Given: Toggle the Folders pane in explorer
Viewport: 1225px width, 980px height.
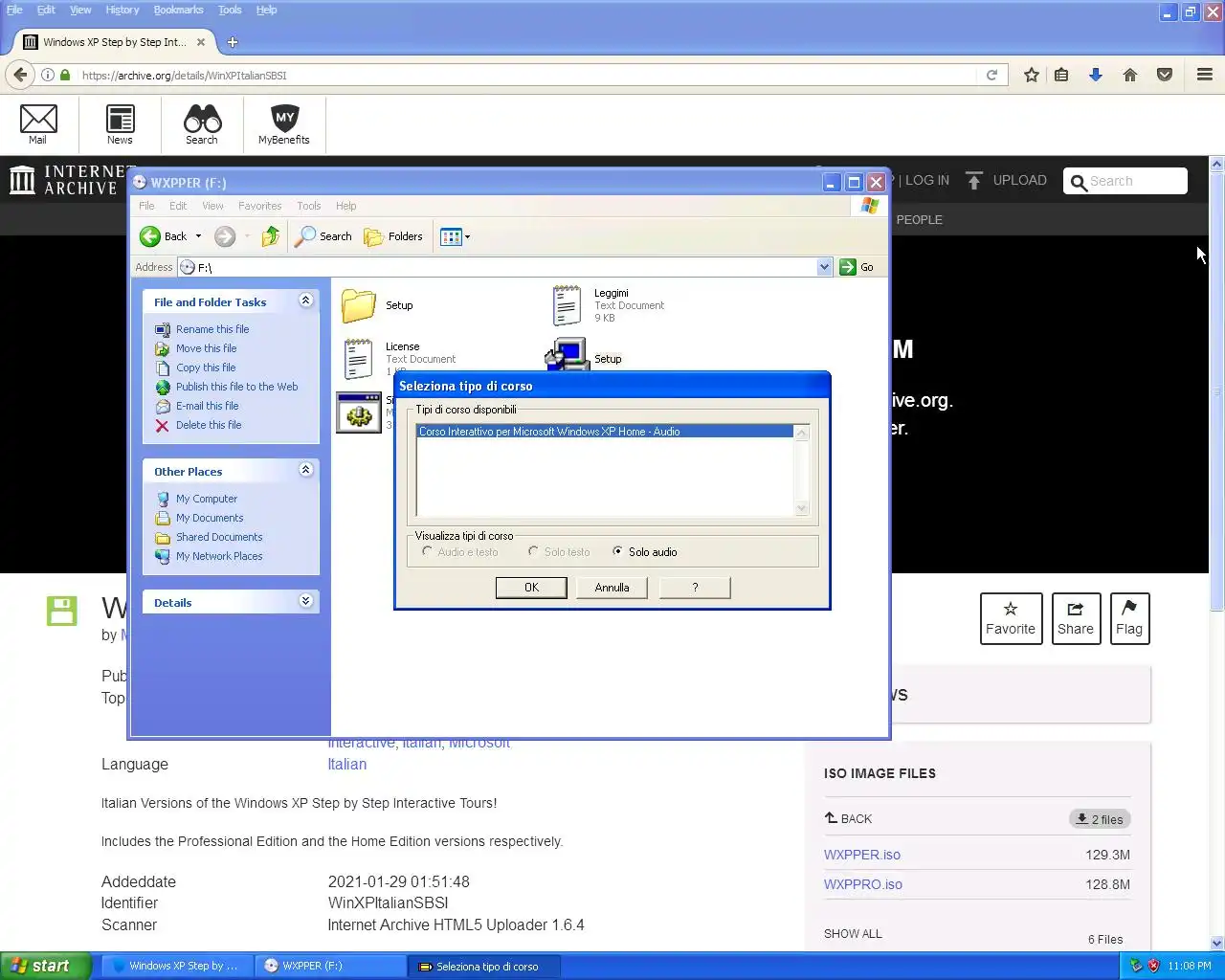Looking at the screenshot, I should pyautogui.click(x=393, y=236).
